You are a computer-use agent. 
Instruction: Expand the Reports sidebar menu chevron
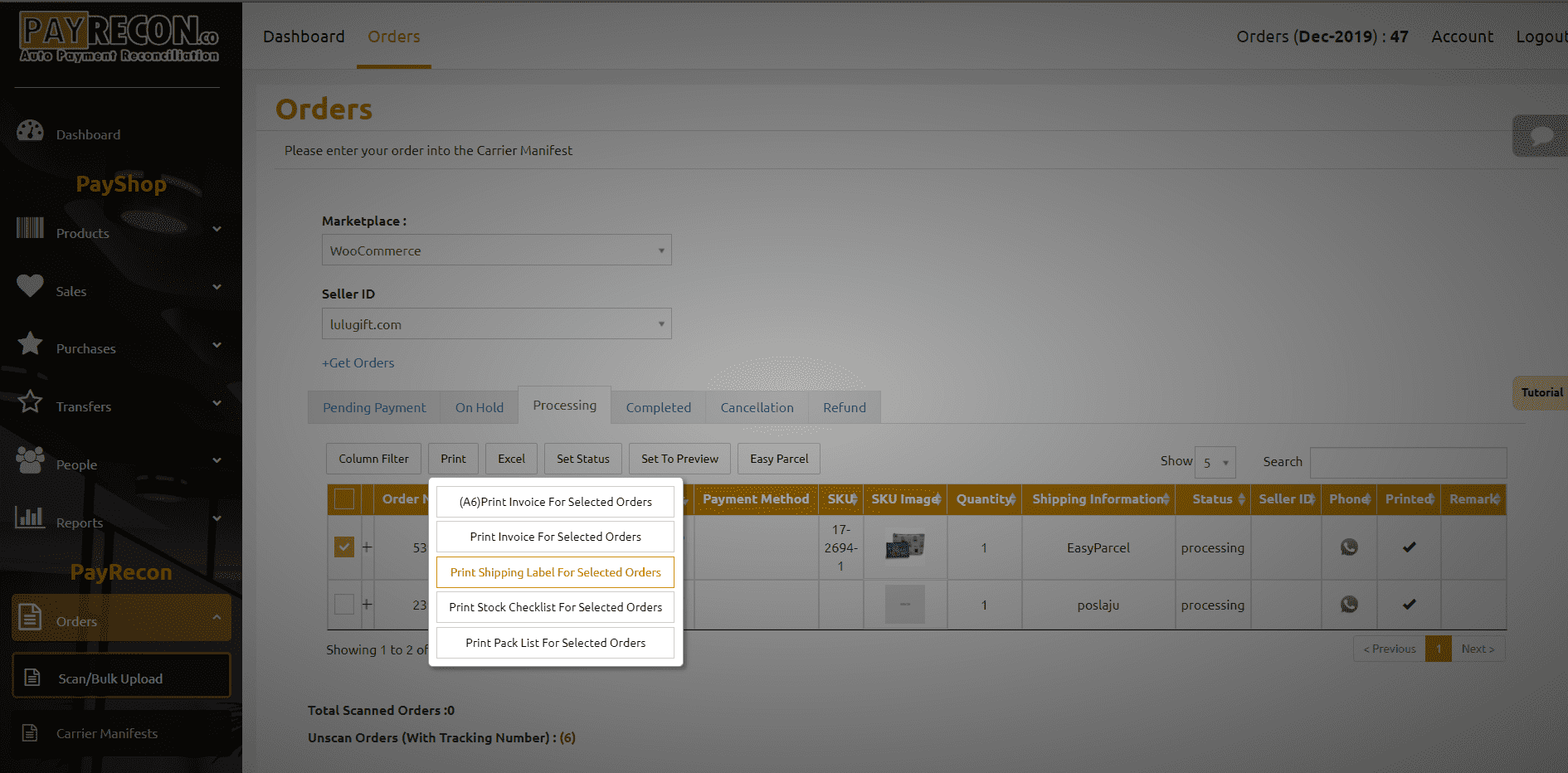tap(217, 518)
